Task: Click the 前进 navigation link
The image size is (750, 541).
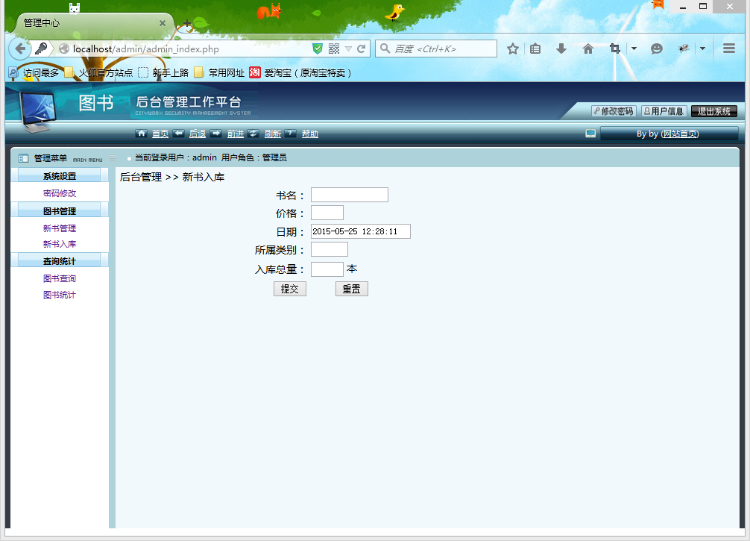Action: pyautogui.click(x=235, y=134)
